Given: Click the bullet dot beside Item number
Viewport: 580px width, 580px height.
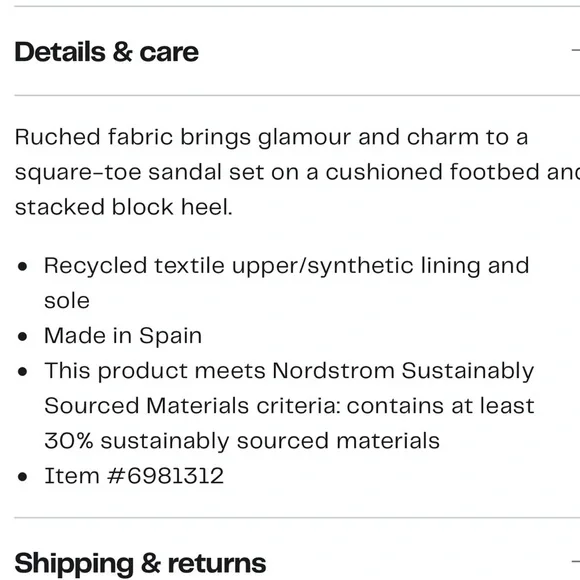Looking at the screenshot, I should point(23,477).
